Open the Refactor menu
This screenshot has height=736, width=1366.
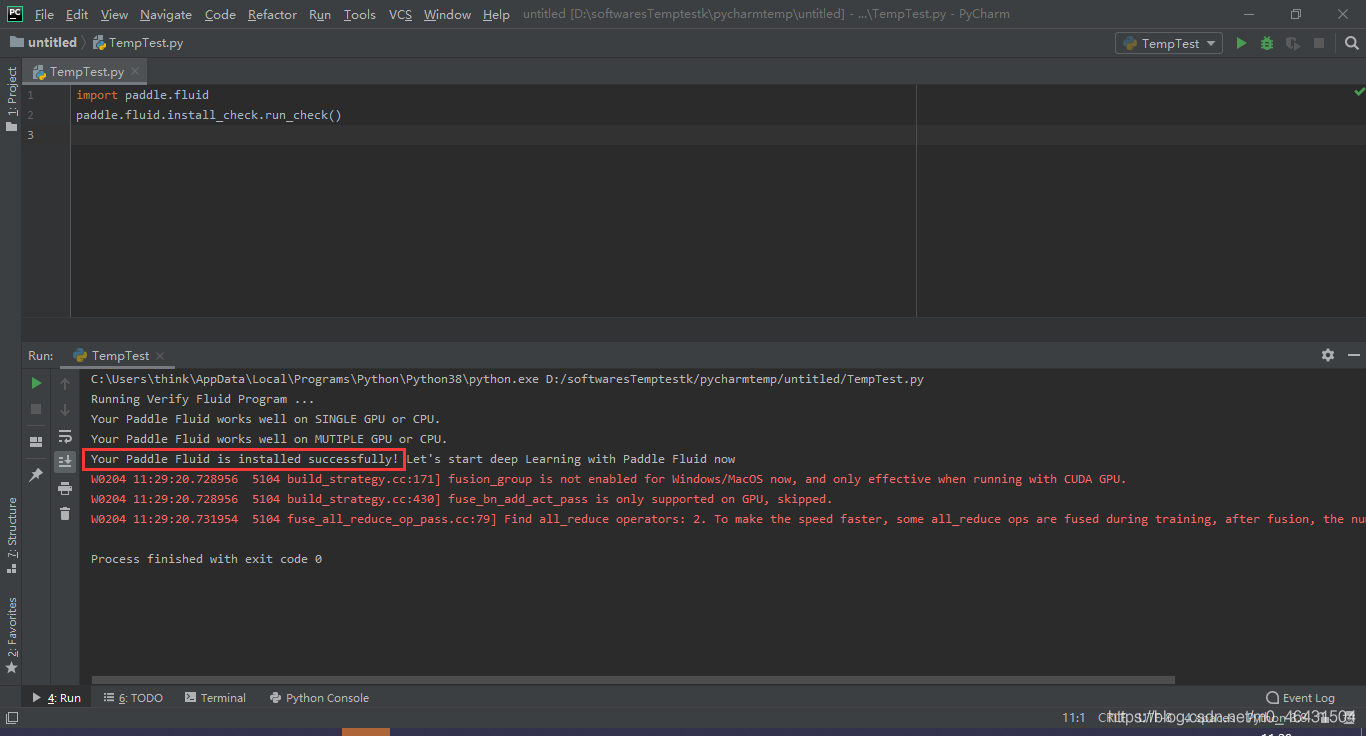click(272, 14)
